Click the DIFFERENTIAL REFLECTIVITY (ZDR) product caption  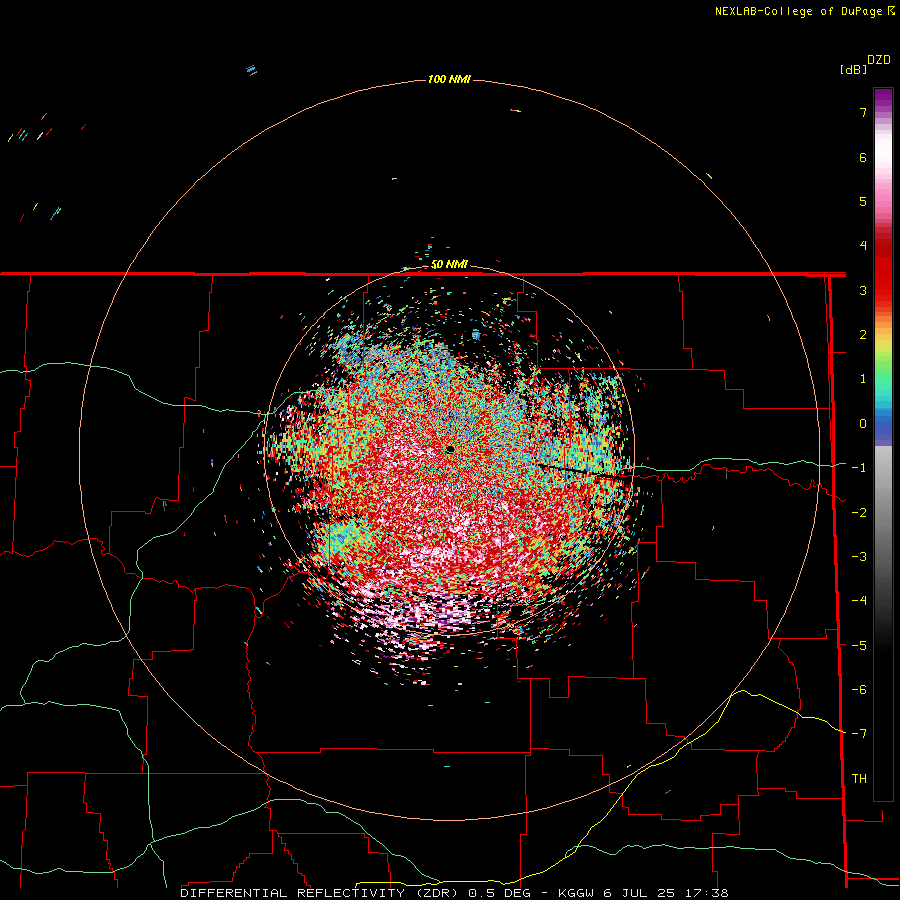coord(321,893)
